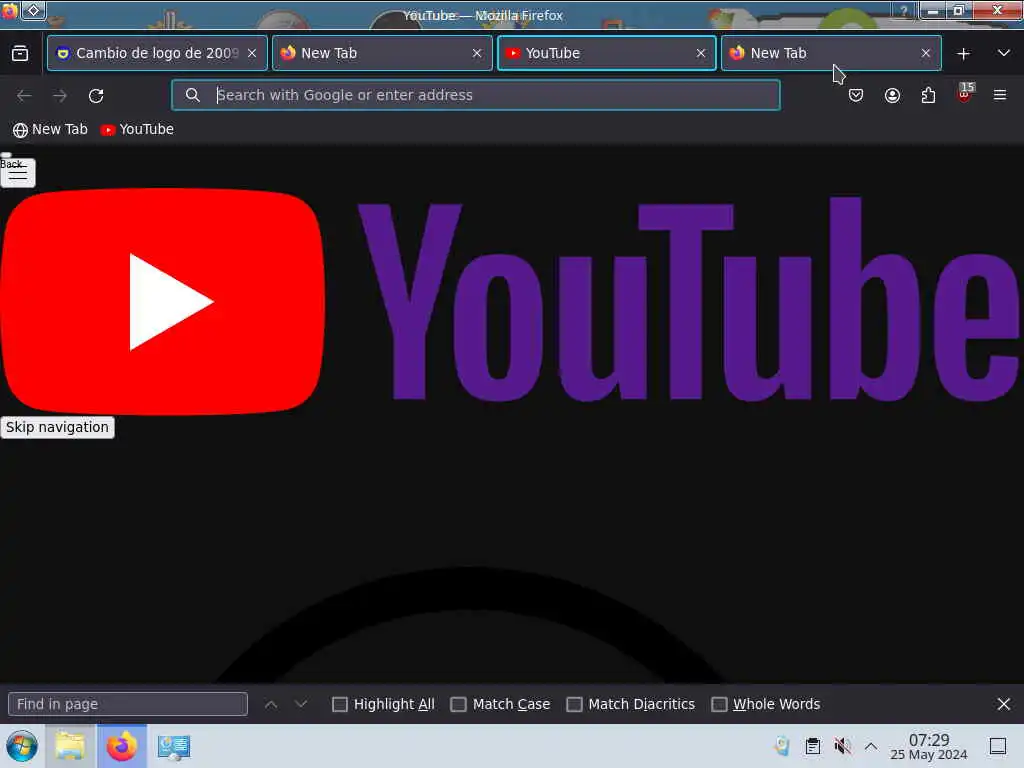
Task: Open YouTube bookmark in bookmarks bar
Action: pyautogui.click(x=137, y=129)
